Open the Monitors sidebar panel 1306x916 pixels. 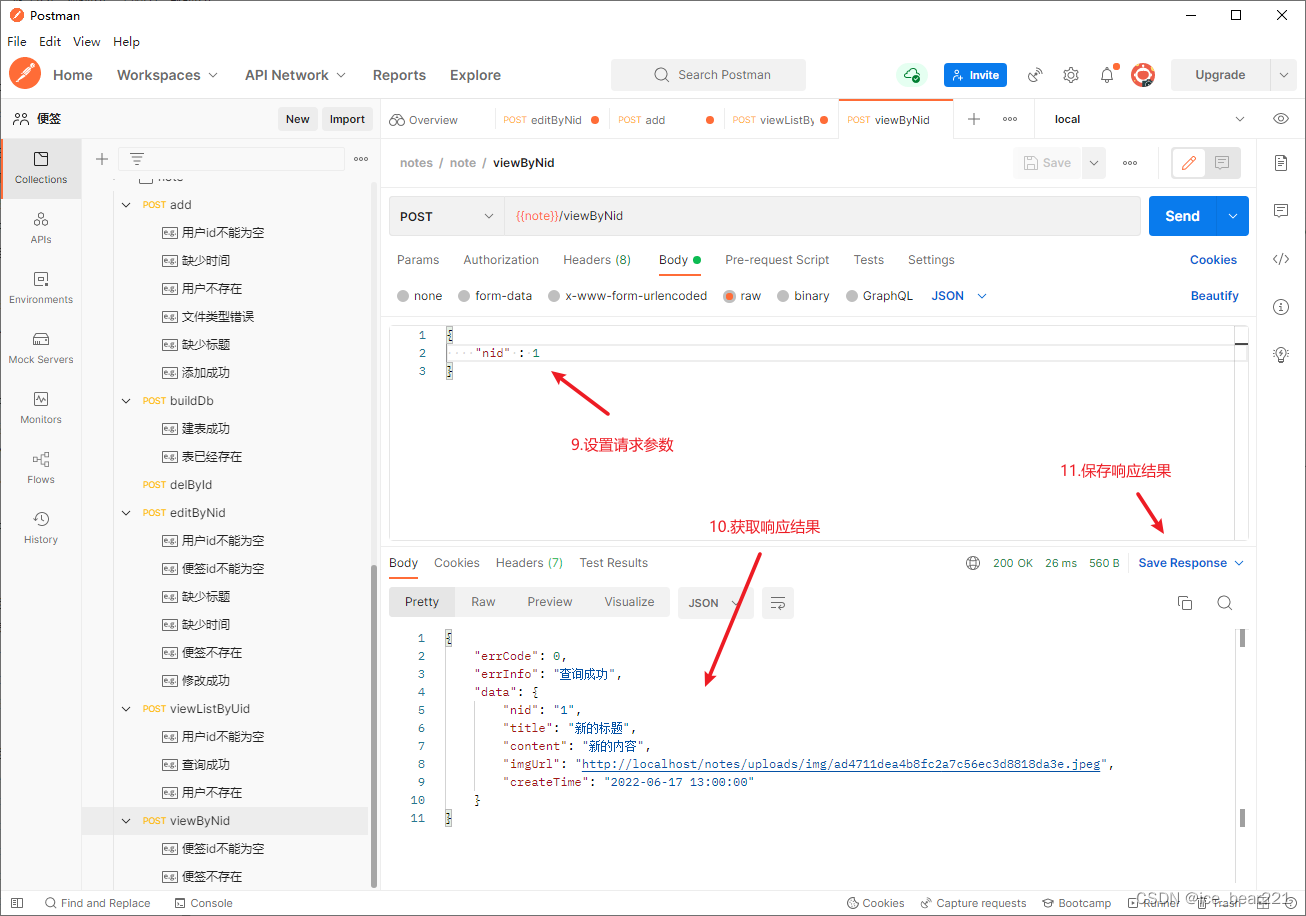pyautogui.click(x=41, y=408)
